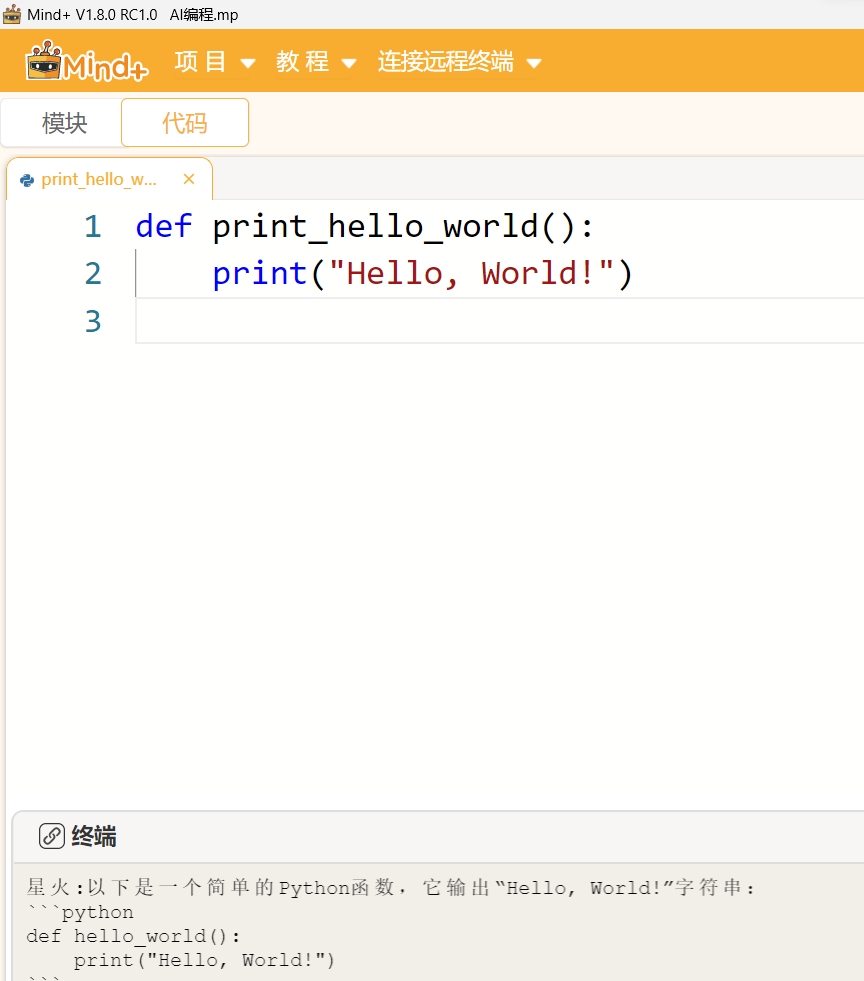Image resolution: width=864 pixels, height=981 pixels.
Task: Expand the 连接远程终端 dropdown arrow
Action: 534,63
